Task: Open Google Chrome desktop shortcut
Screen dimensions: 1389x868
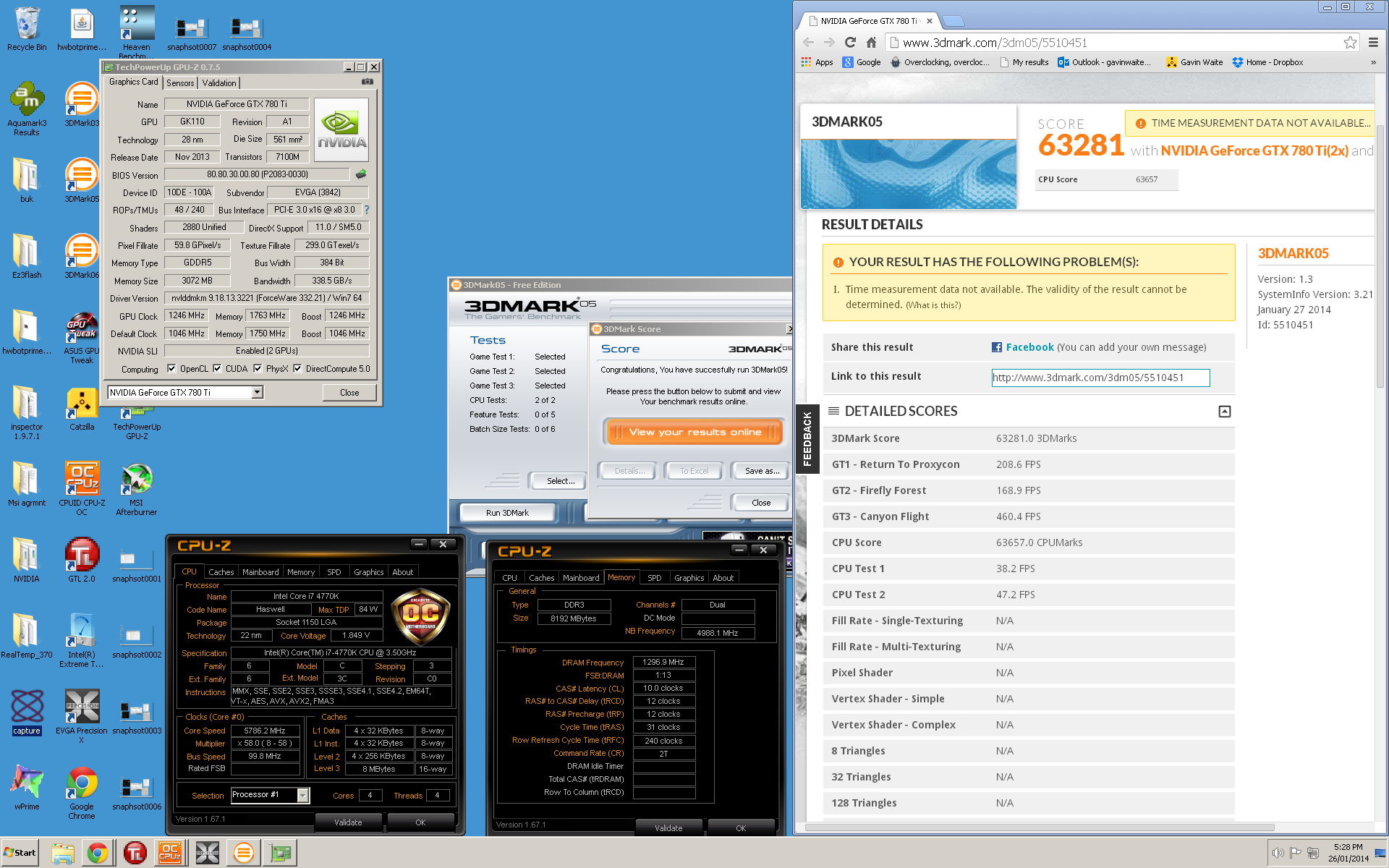Action: click(x=82, y=793)
